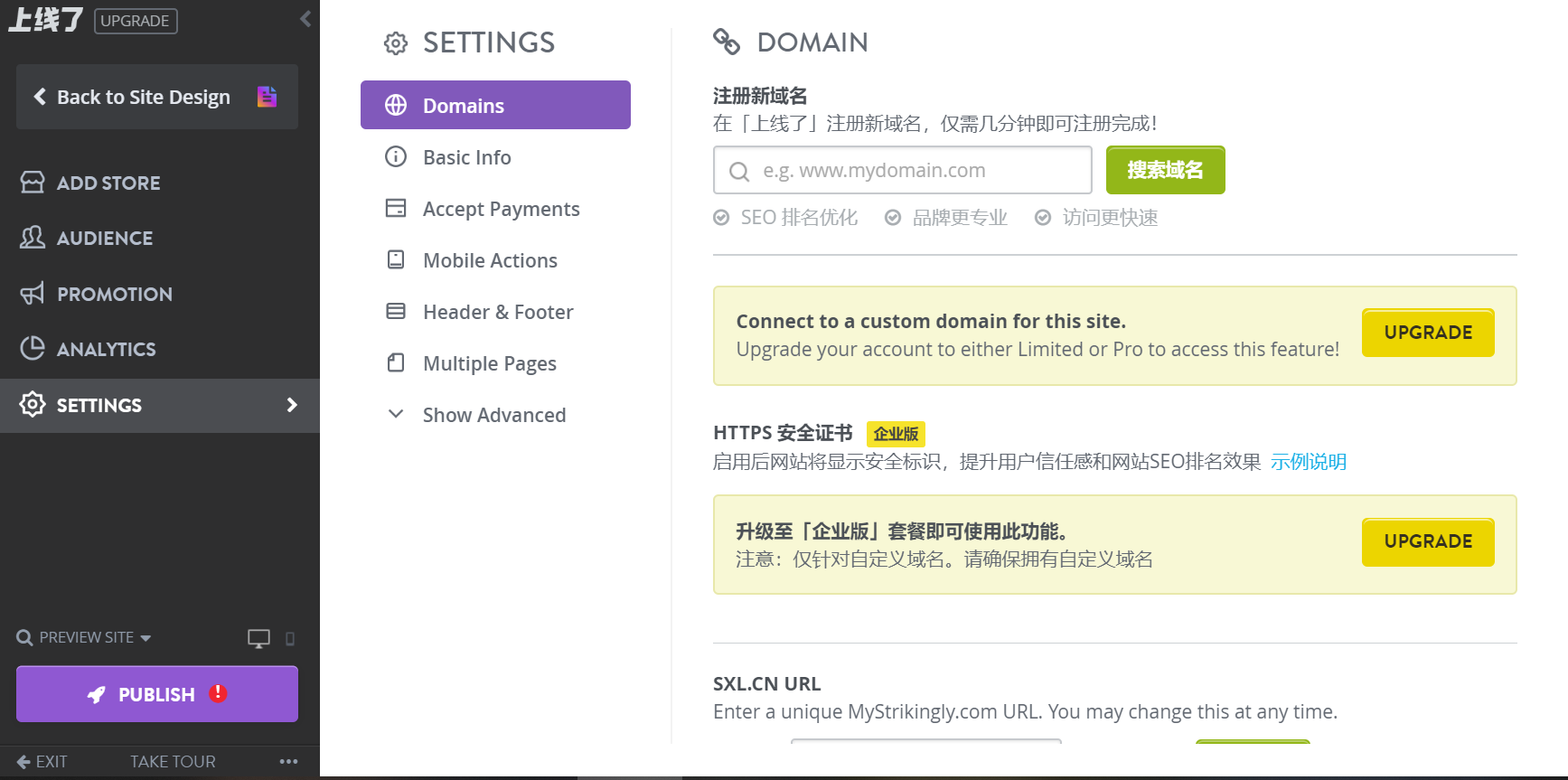Click the chain link icon beside DOMAIN heading
Image resolution: width=1568 pixels, height=780 pixels.
tap(727, 42)
